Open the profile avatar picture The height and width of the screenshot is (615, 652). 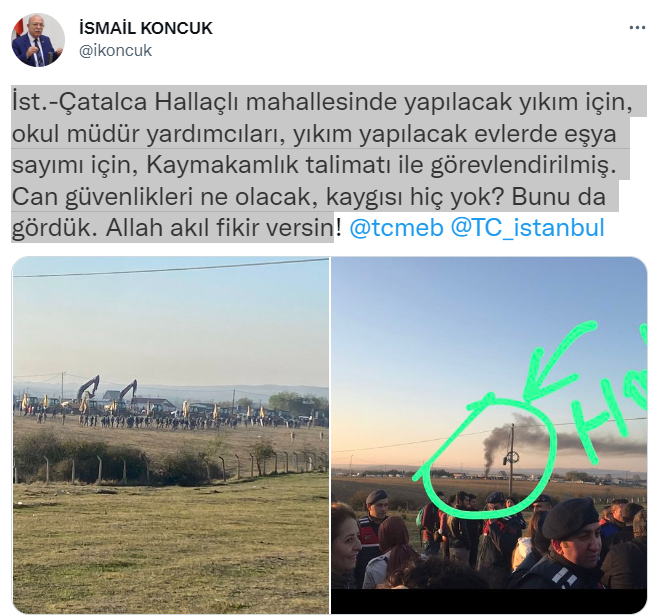point(38,40)
